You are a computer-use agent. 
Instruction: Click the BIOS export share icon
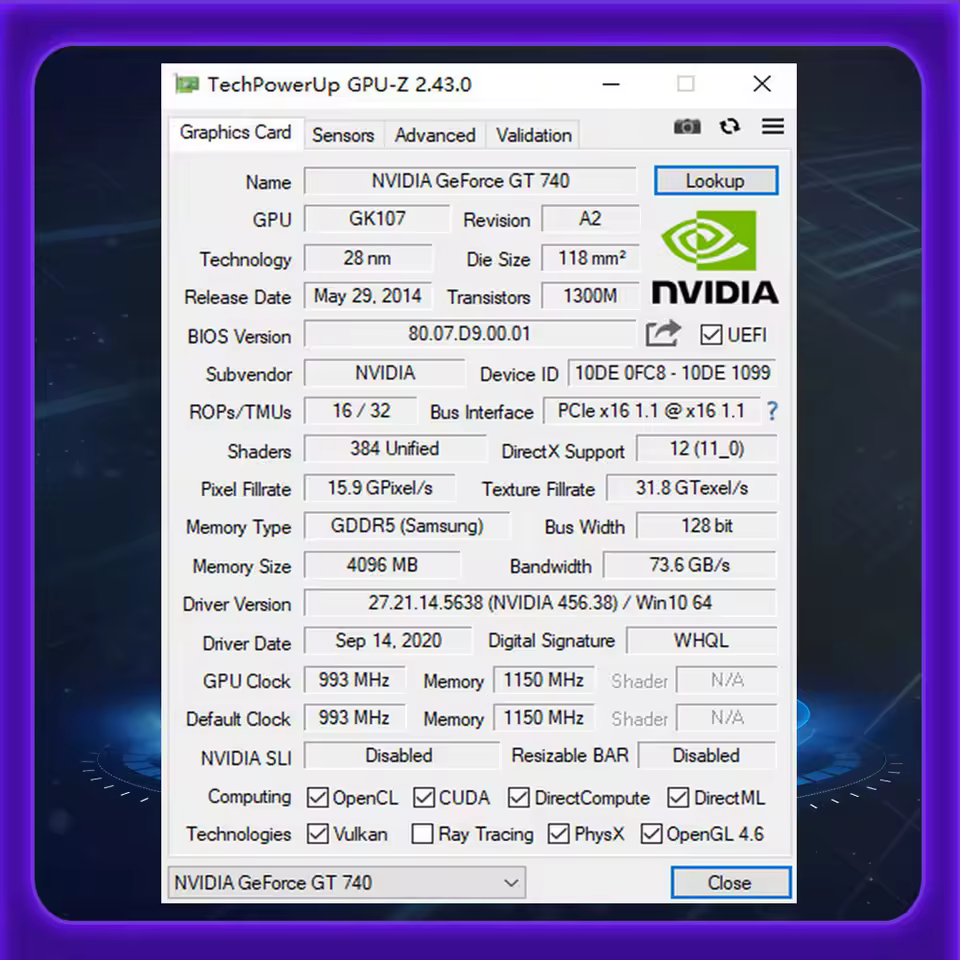tap(664, 334)
